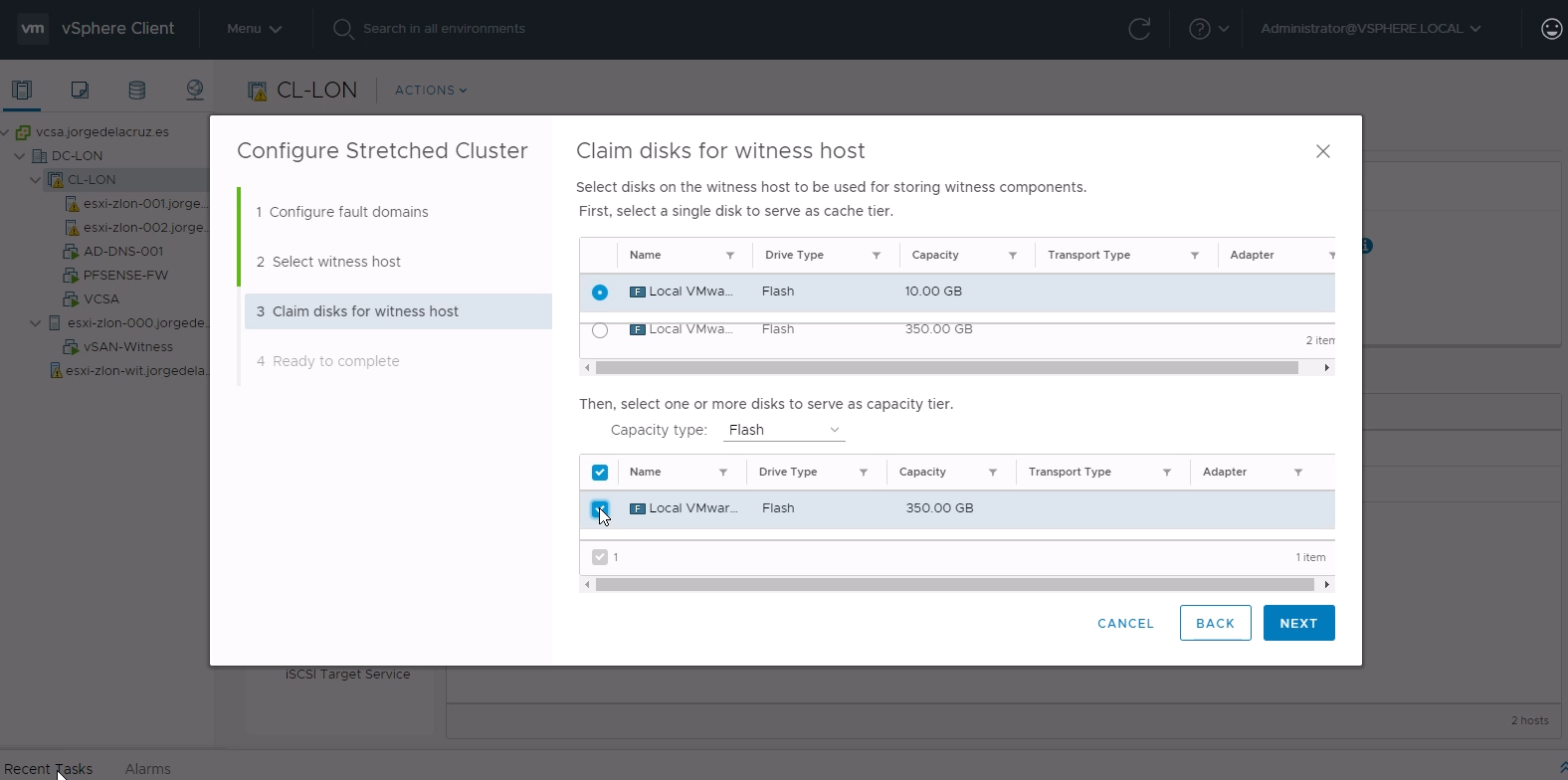The image size is (1568, 780).
Task: Select step 3 Claim disks for witness host
Action: tap(398, 311)
